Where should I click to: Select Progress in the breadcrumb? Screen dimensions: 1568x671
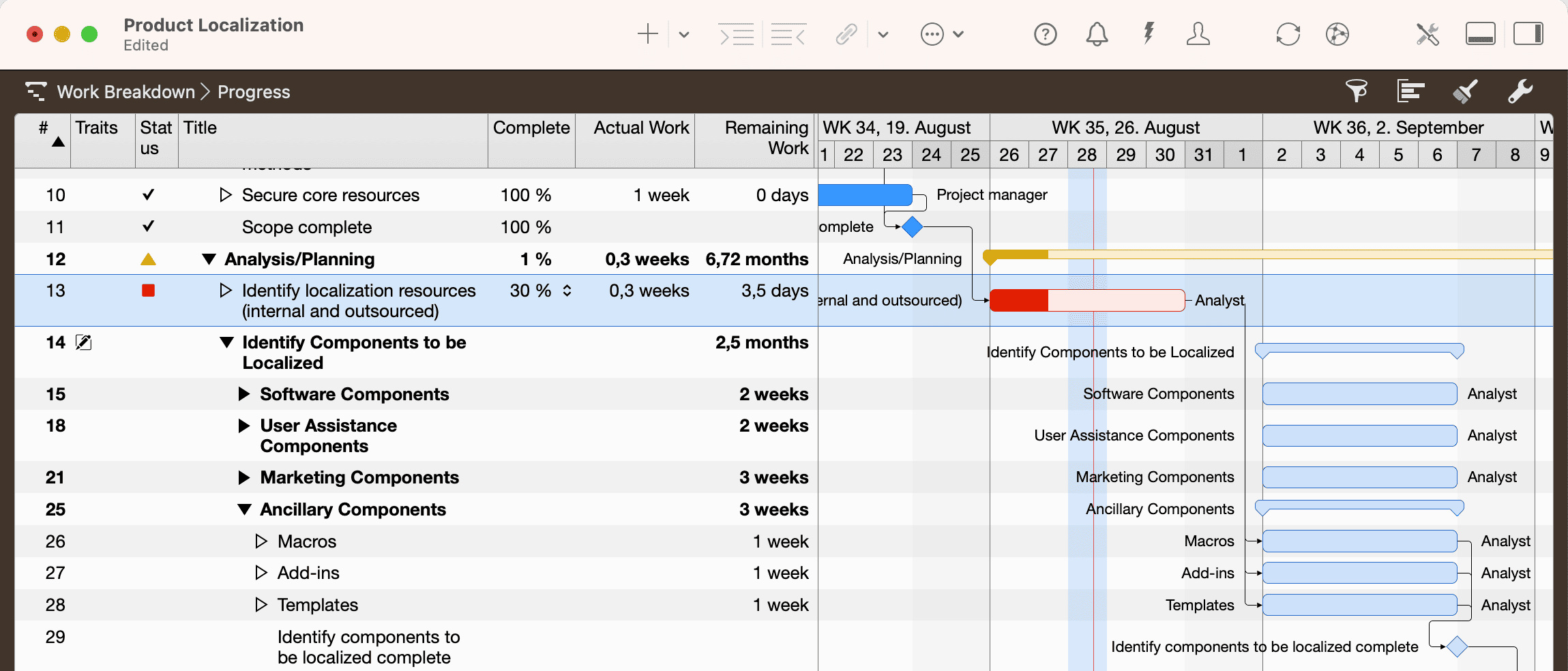coord(254,92)
